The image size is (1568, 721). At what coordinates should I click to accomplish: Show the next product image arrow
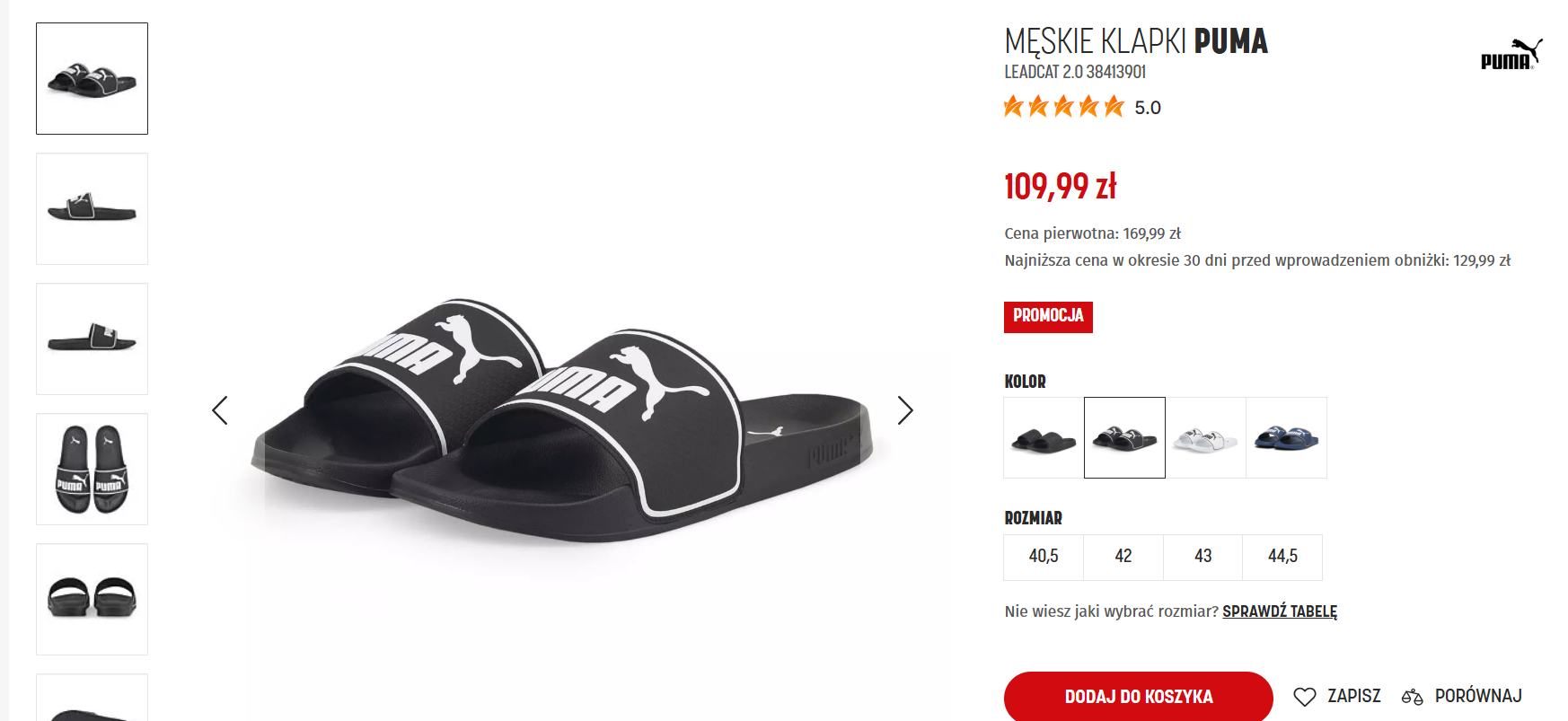tap(905, 410)
